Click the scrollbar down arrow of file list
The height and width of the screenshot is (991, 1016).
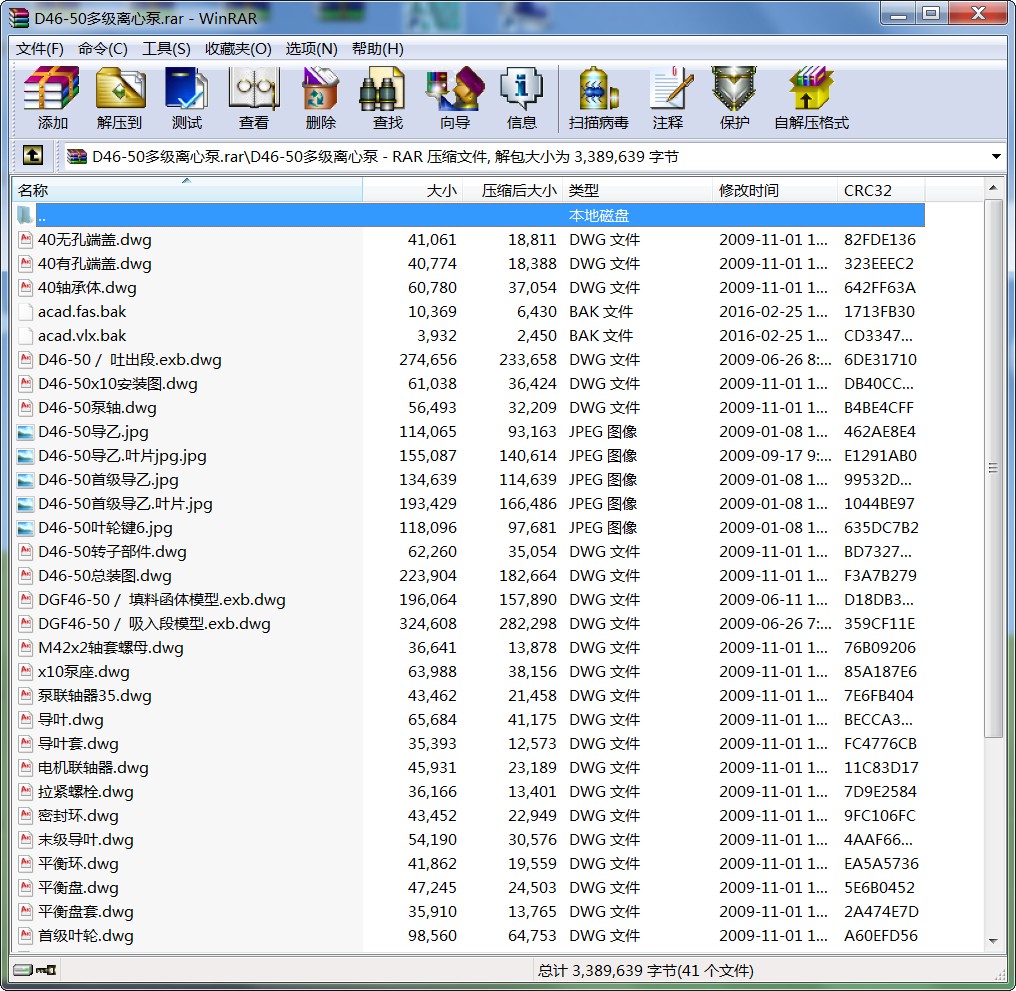click(993, 940)
